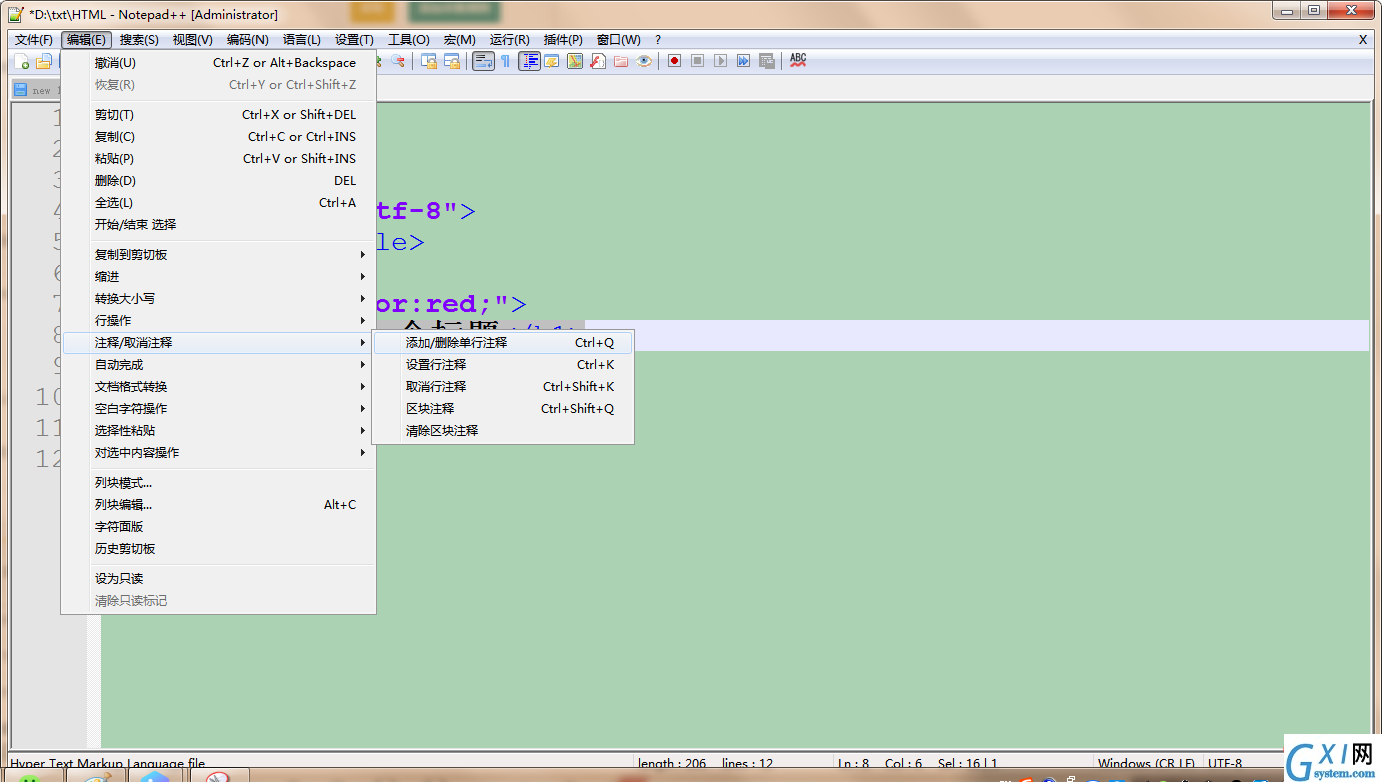This screenshot has height=782, width=1382.
Task: Click the Zoom out magnifier icon
Action: [398, 61]
